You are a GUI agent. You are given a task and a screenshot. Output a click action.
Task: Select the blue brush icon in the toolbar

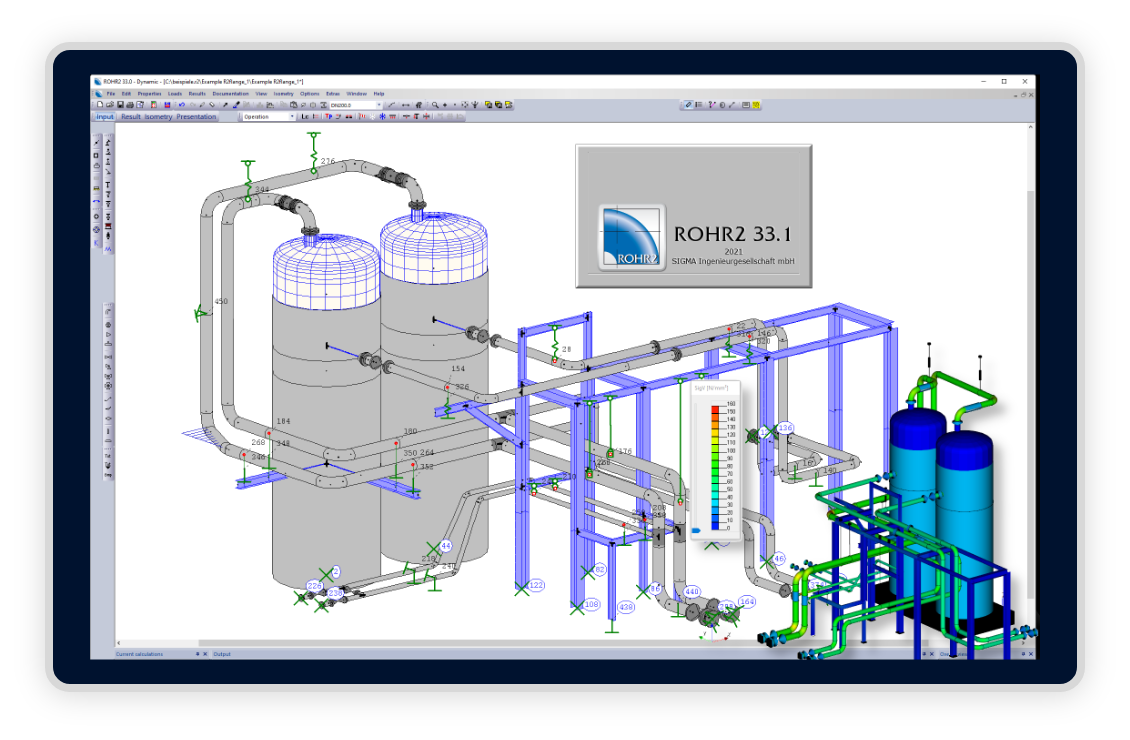point(236,105)
